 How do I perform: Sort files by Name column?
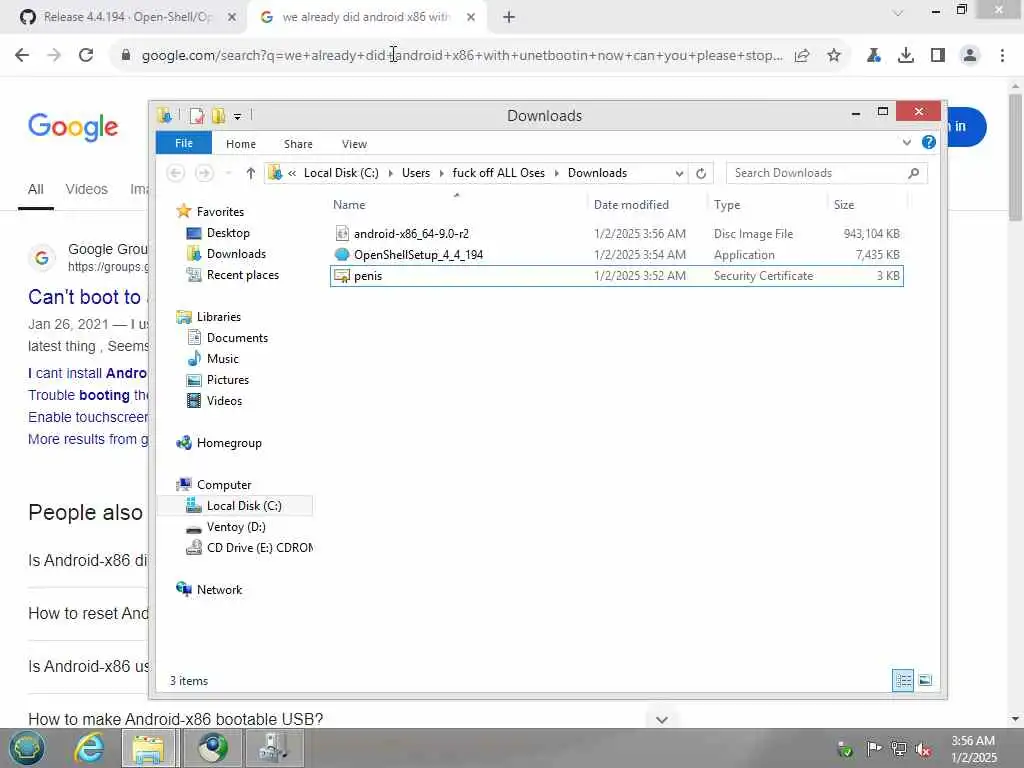[457, 204]
